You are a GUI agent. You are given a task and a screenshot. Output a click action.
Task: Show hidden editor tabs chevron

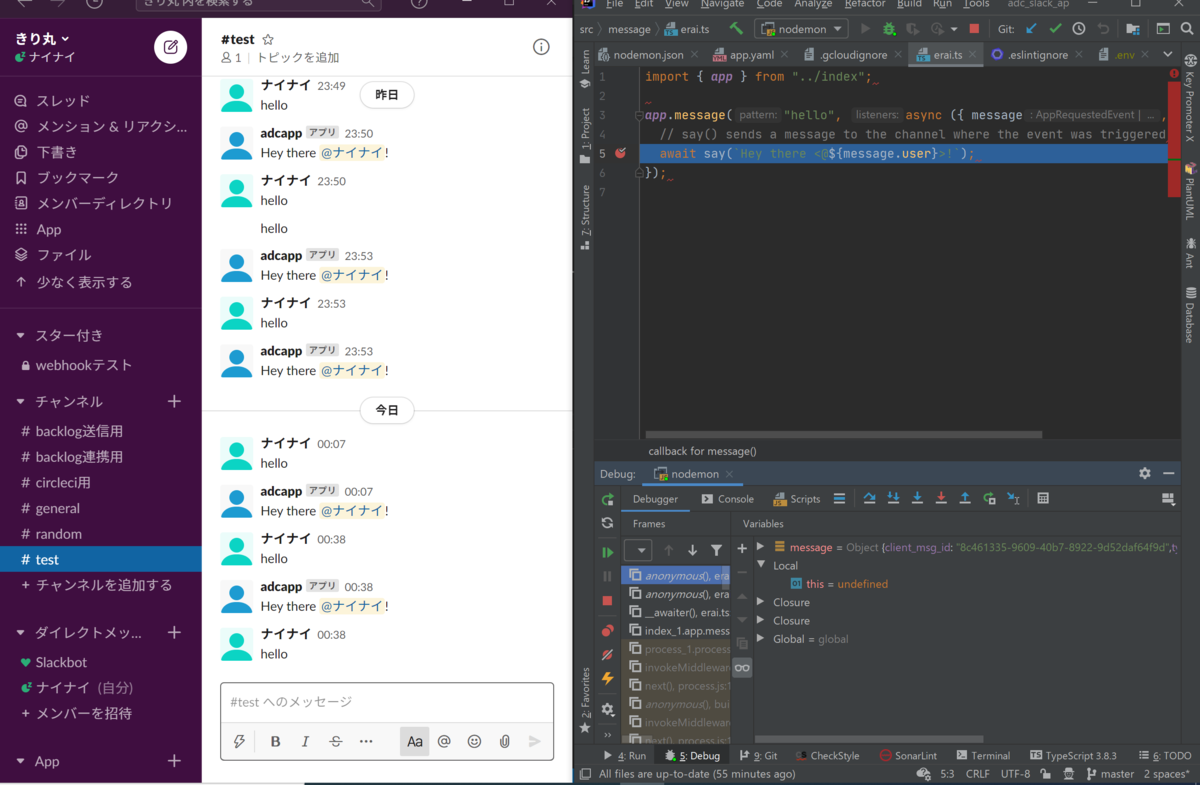point(1167,54)
